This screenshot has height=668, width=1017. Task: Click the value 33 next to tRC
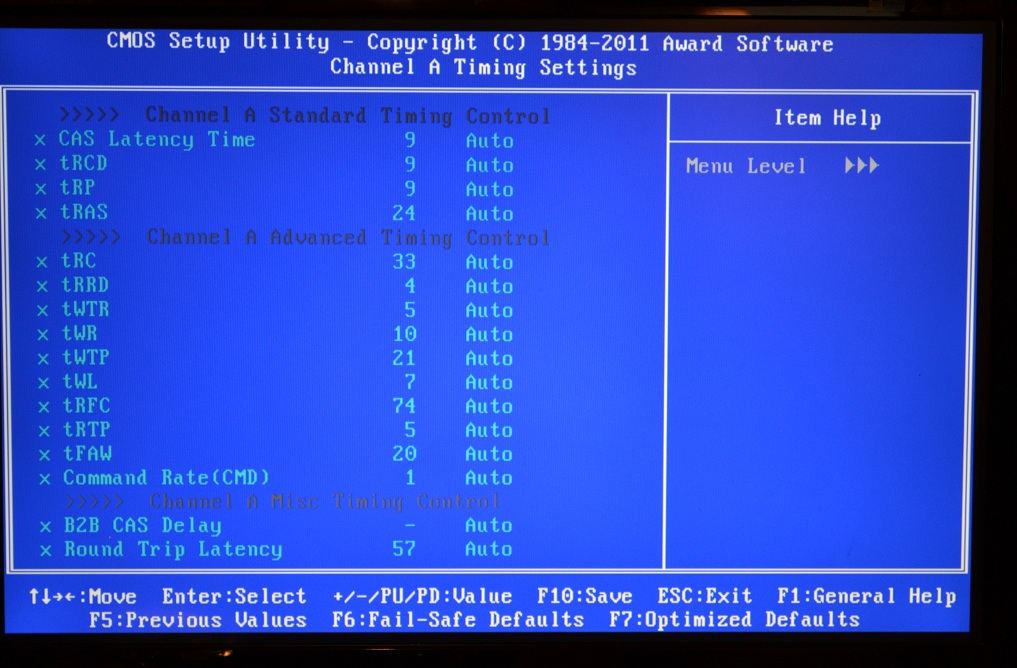pos(403,261)
